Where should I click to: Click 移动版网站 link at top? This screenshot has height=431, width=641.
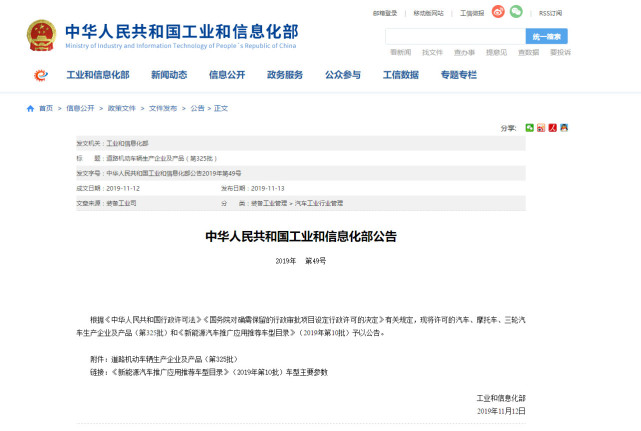point(428,13)
